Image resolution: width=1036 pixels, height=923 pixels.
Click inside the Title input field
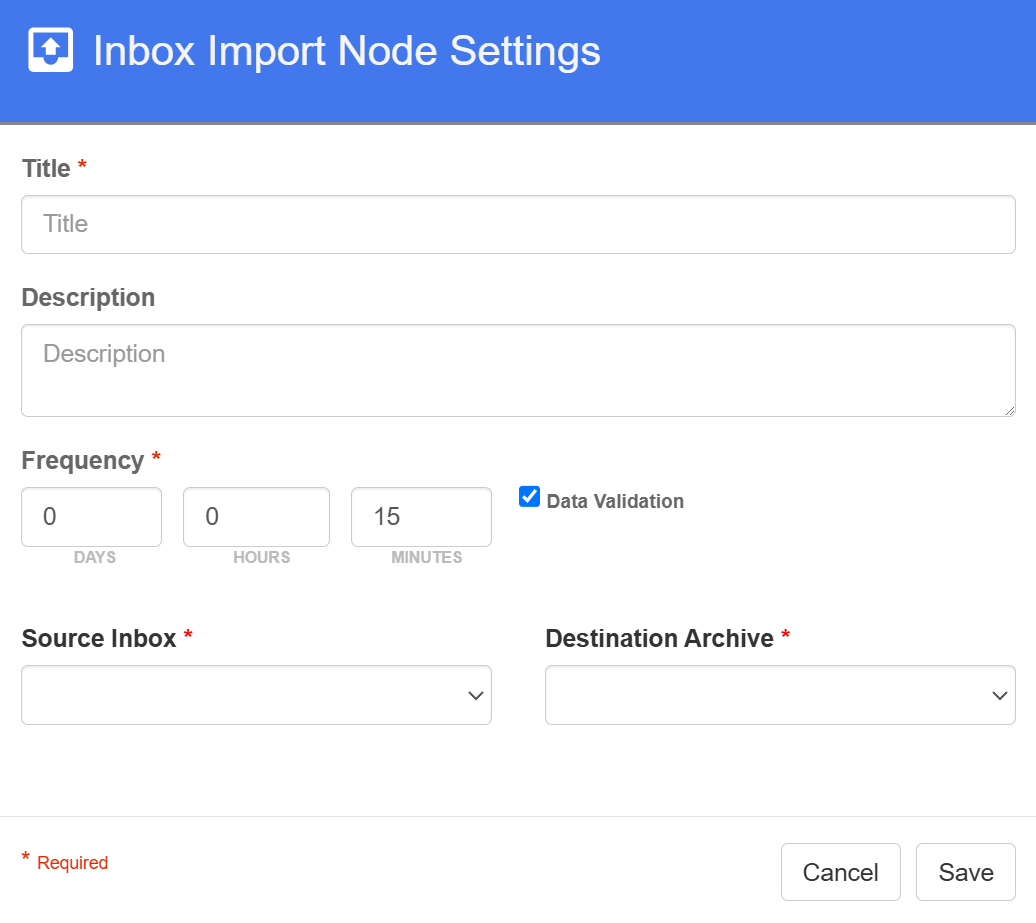coord(518,224)
